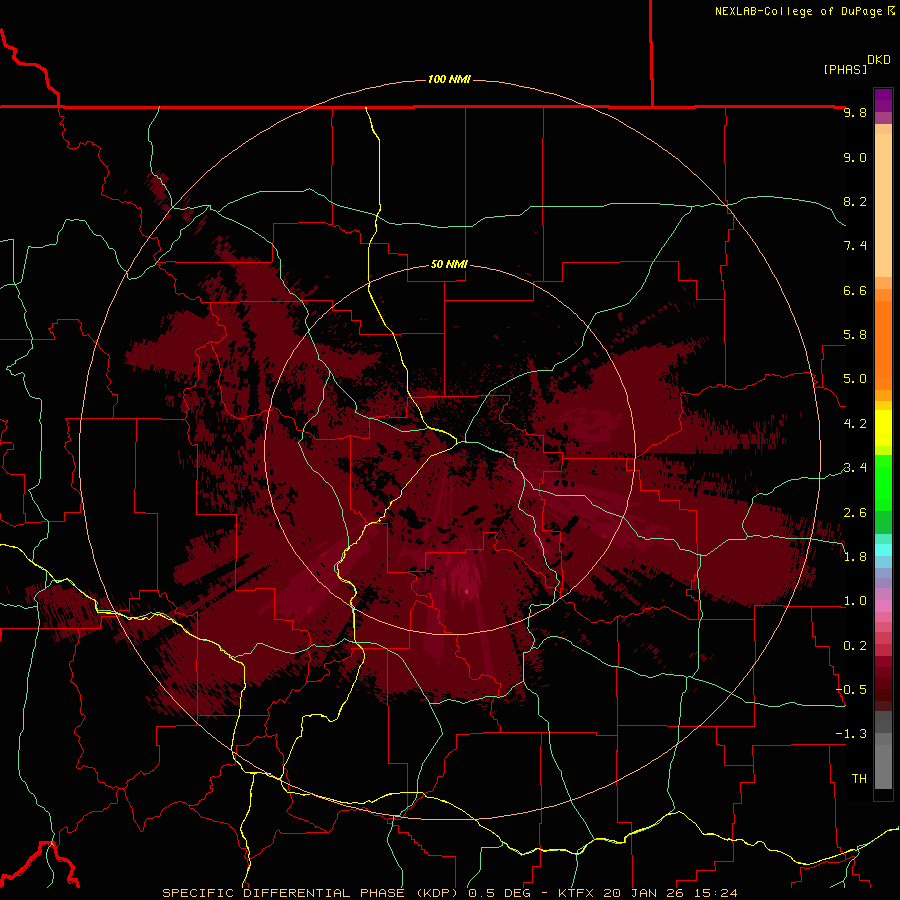The height and width of the screenshot is (900, 900).
Task: Click the -1.3 value on color scale
Action: pyautogui.click(x=851, y=734)
